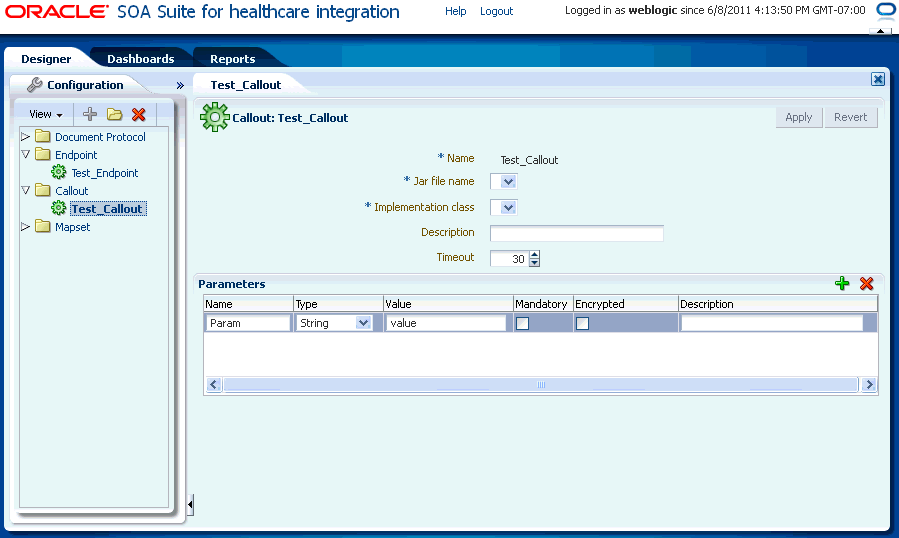
Task: Click the scroll right arrow of parameters table
Action: click(869, 384)
